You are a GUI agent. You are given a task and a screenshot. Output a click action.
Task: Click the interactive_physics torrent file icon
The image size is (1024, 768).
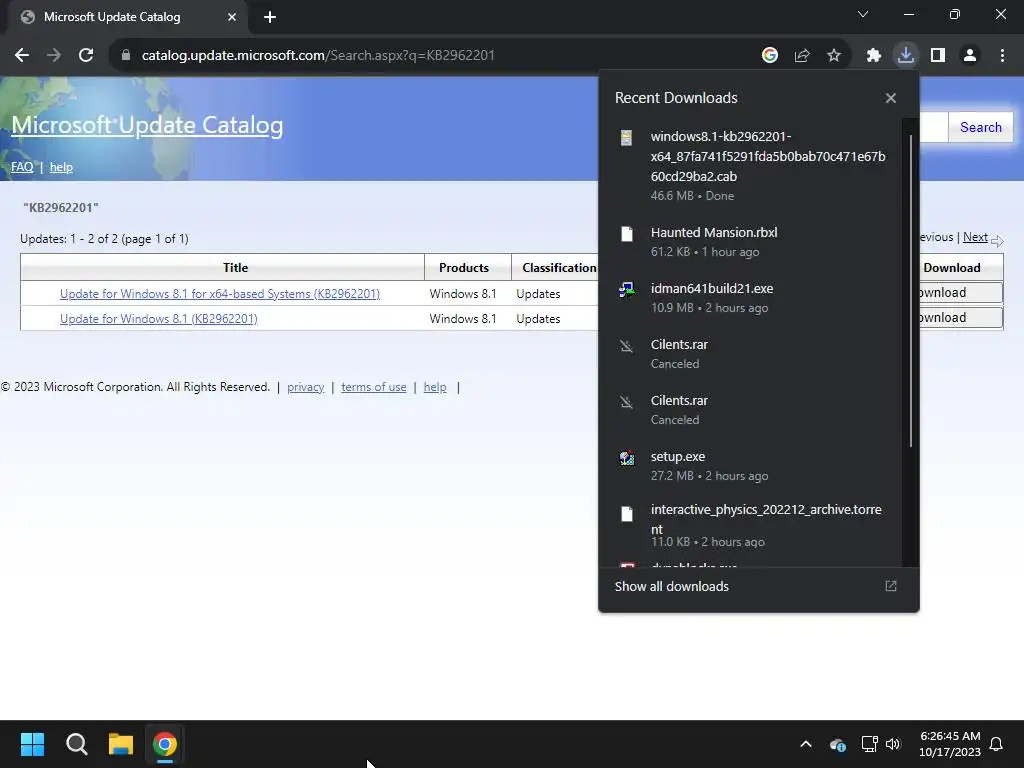626,514
